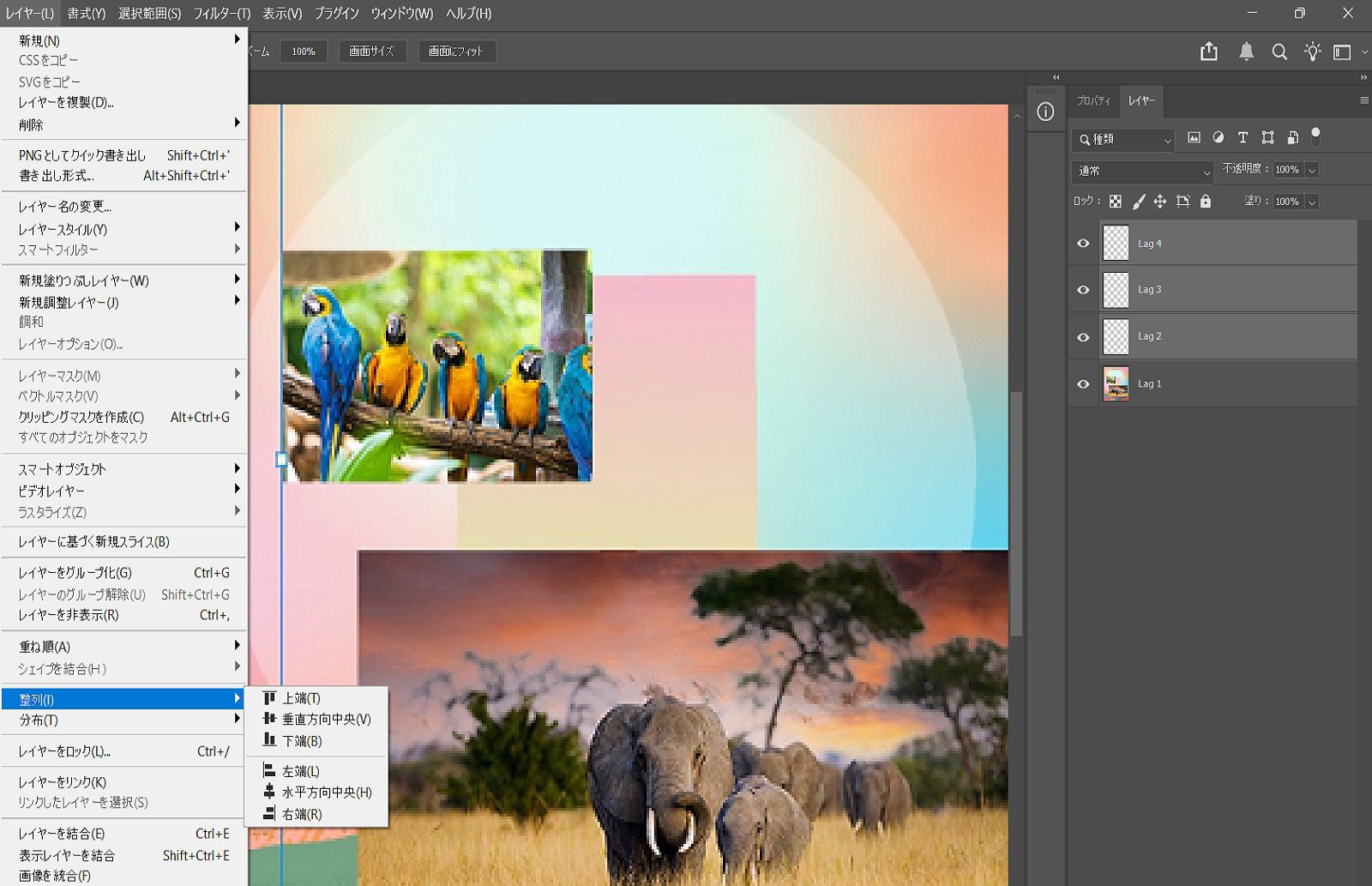Hide the Lag 4 layer

(x=1083, y=244)
